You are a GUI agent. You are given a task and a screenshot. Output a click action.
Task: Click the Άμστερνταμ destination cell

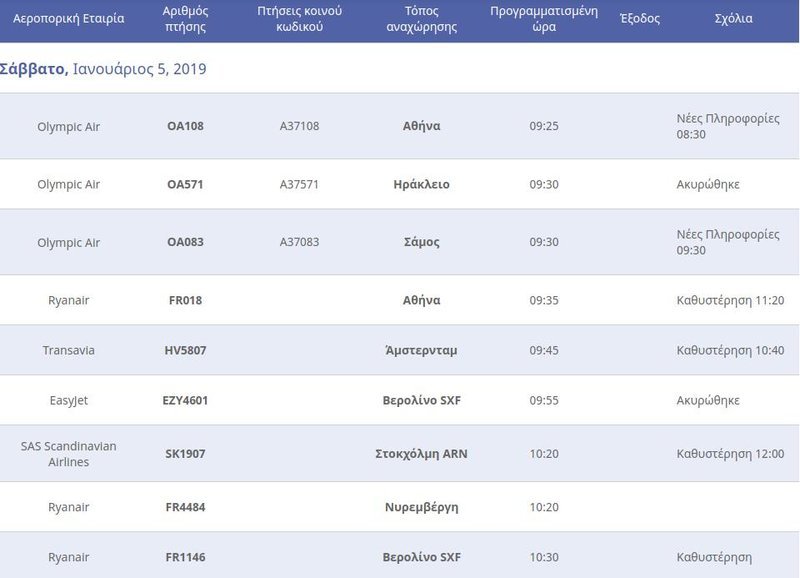(x=422, y=351)
